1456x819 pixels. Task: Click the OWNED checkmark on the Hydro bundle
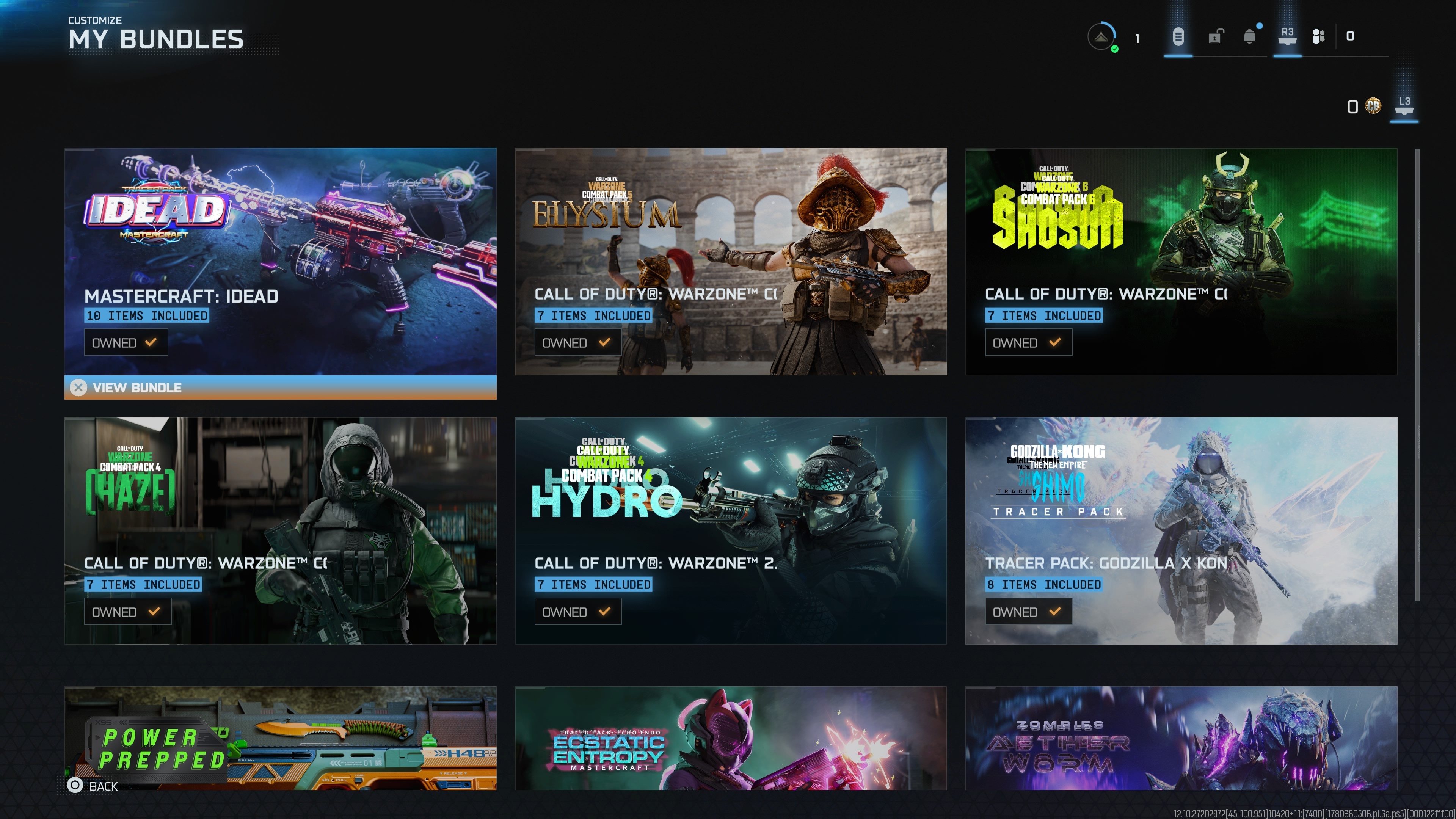pyautogui.click(x=604, y=612)
